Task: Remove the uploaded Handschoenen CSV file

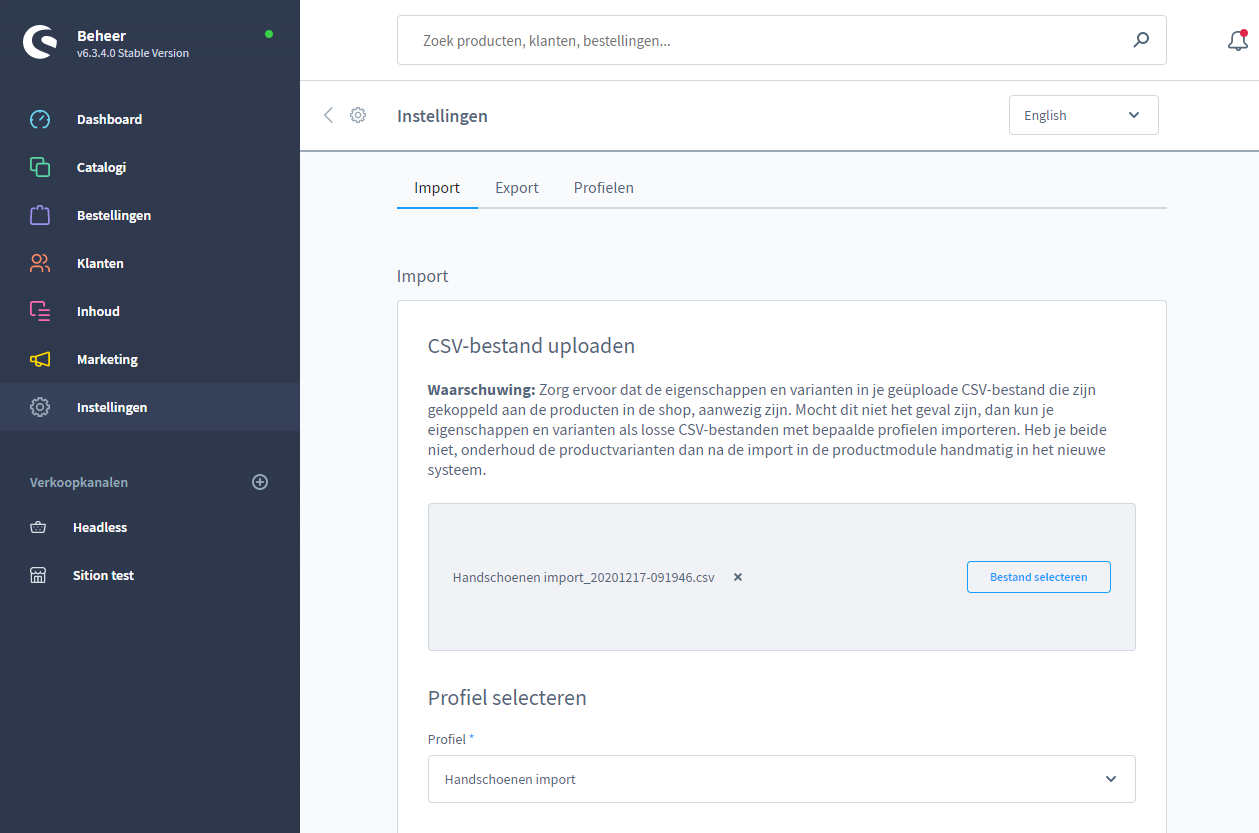Action: click(x=738, y=577)
